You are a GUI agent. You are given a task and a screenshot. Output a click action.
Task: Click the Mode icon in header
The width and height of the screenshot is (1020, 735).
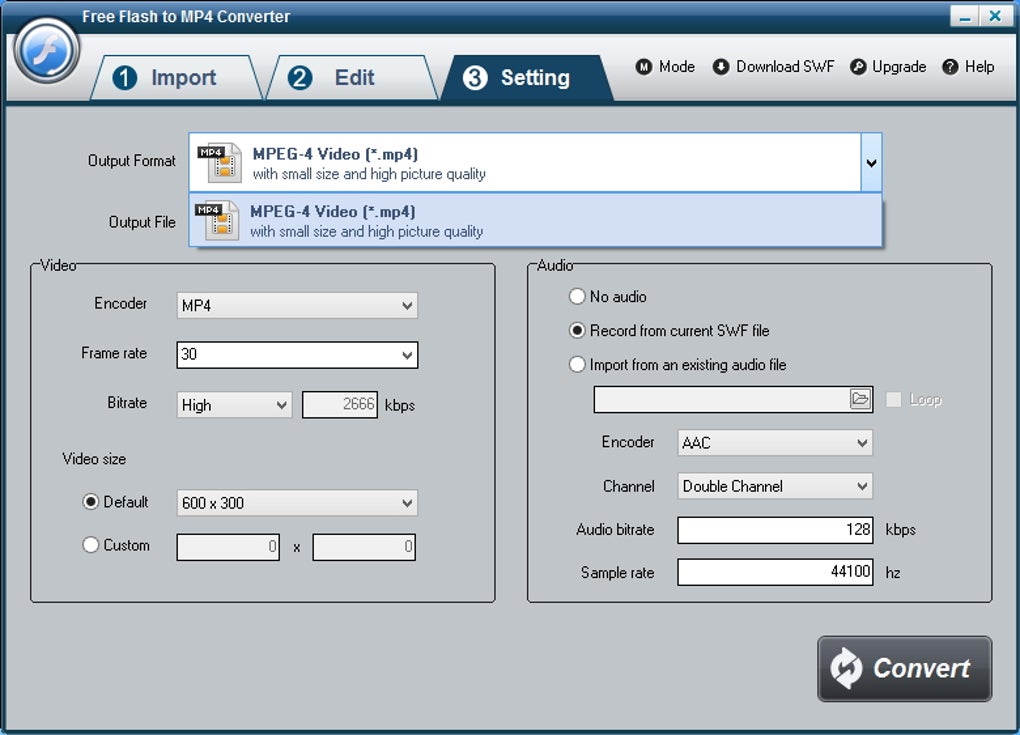point(643,67)
